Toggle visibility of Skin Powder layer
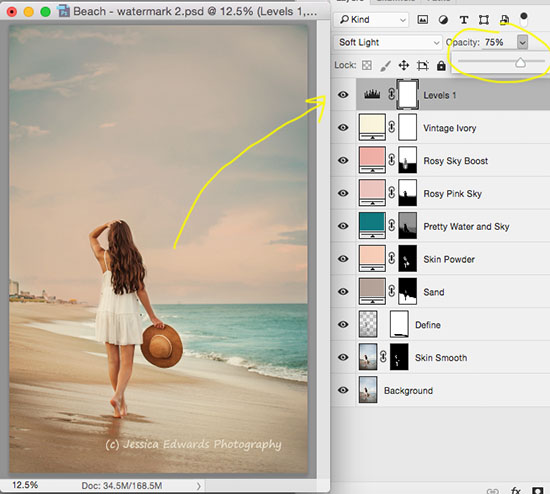The image size is (550, 494). [343, 259]
